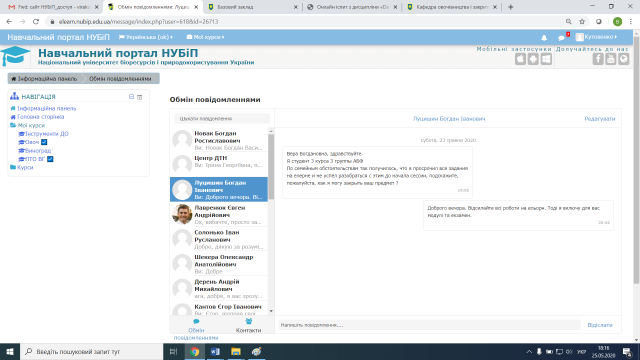Click the write message input field
The height and width of the screenshot is (360, 640).
(x=429, y=325)
